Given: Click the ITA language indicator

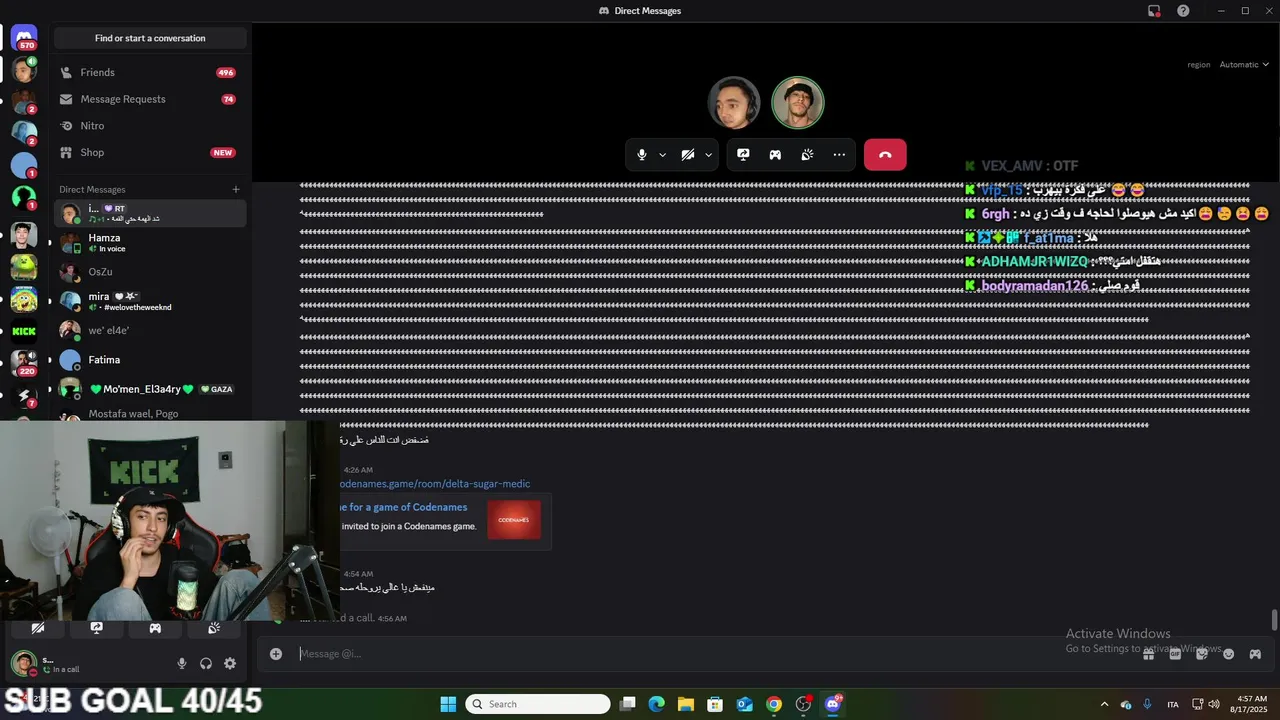Looking at the screenshot, I should [x=1173, y=704].
